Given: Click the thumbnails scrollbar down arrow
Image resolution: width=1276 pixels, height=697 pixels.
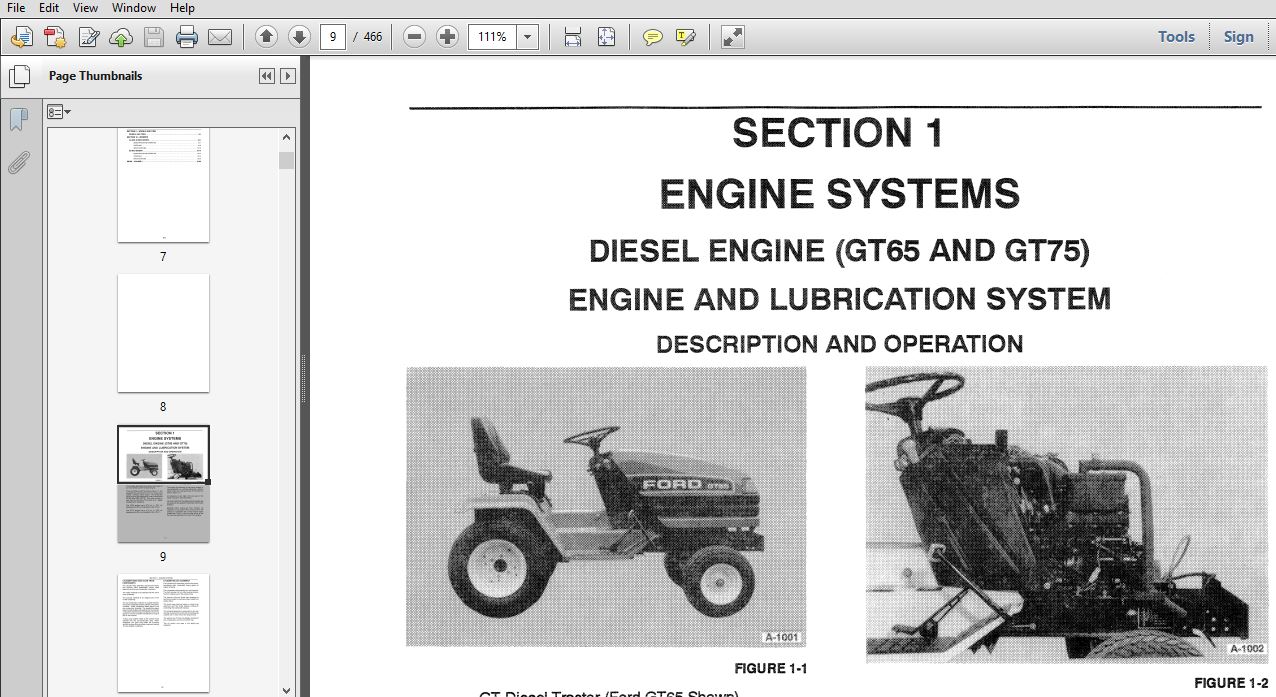Looking at the screenshot, I should (x=287, y=689).
